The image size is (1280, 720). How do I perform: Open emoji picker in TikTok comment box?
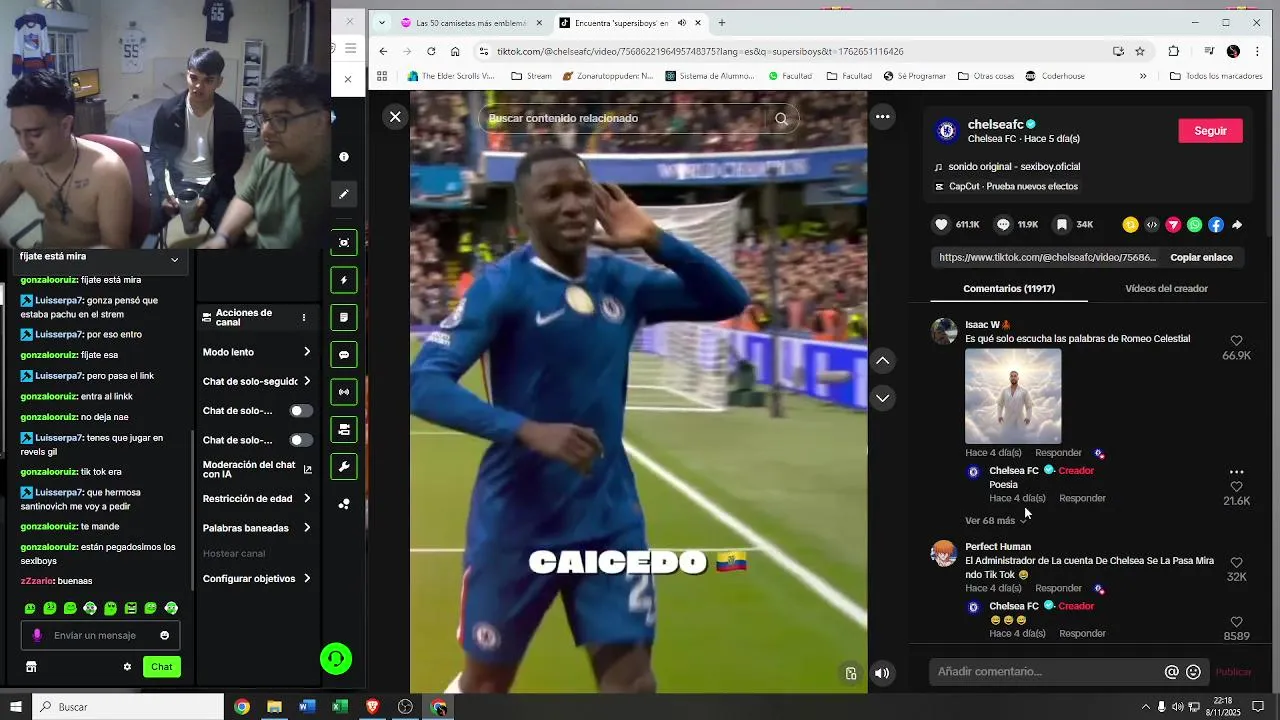(1193, 672)
